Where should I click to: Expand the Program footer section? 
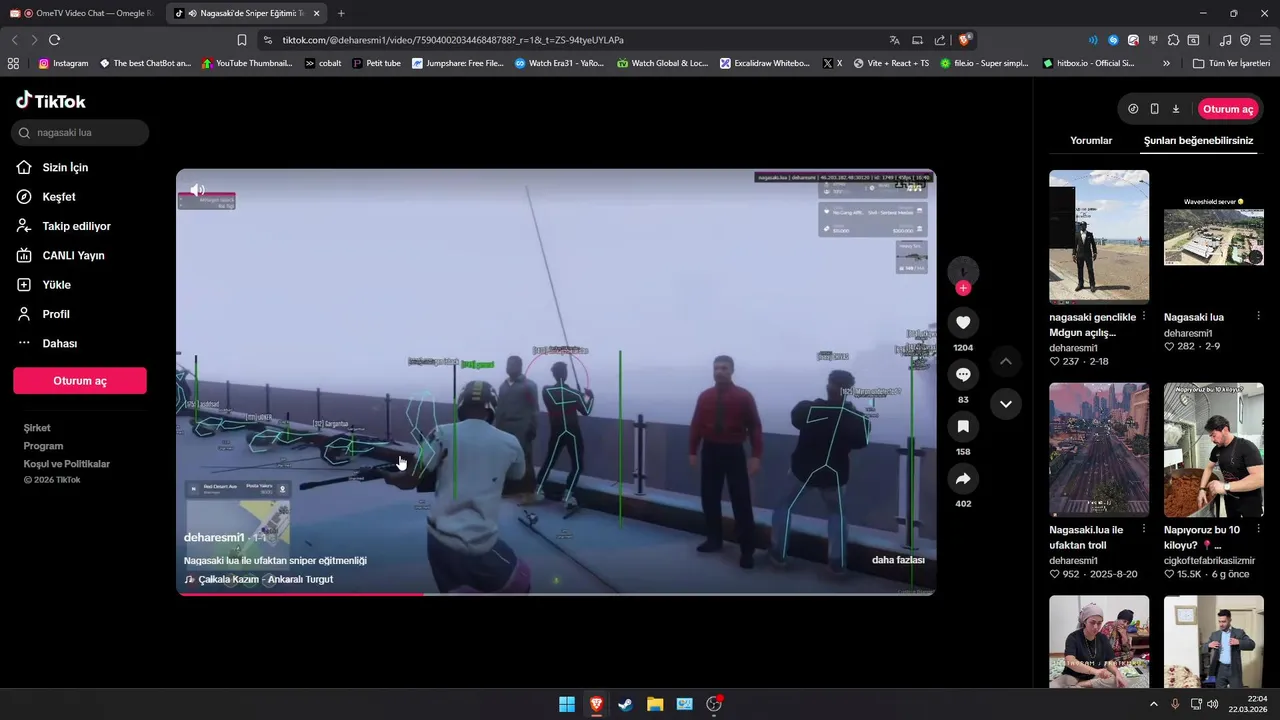43,446
